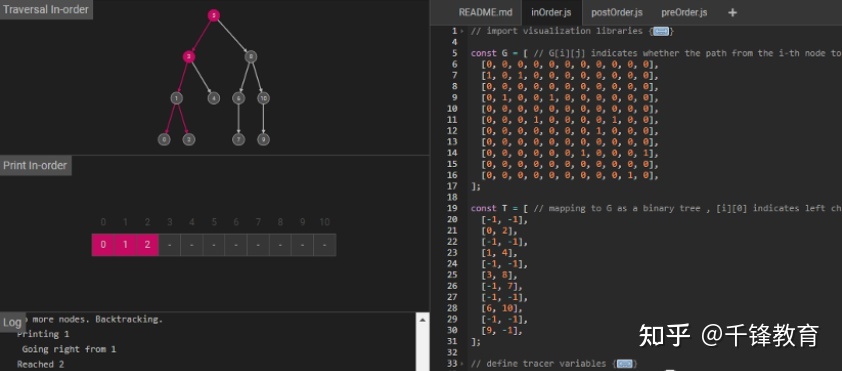Expand folded code arrow on line 1
Viewport: 842px width, 371px height.
[x=462, y=31]
